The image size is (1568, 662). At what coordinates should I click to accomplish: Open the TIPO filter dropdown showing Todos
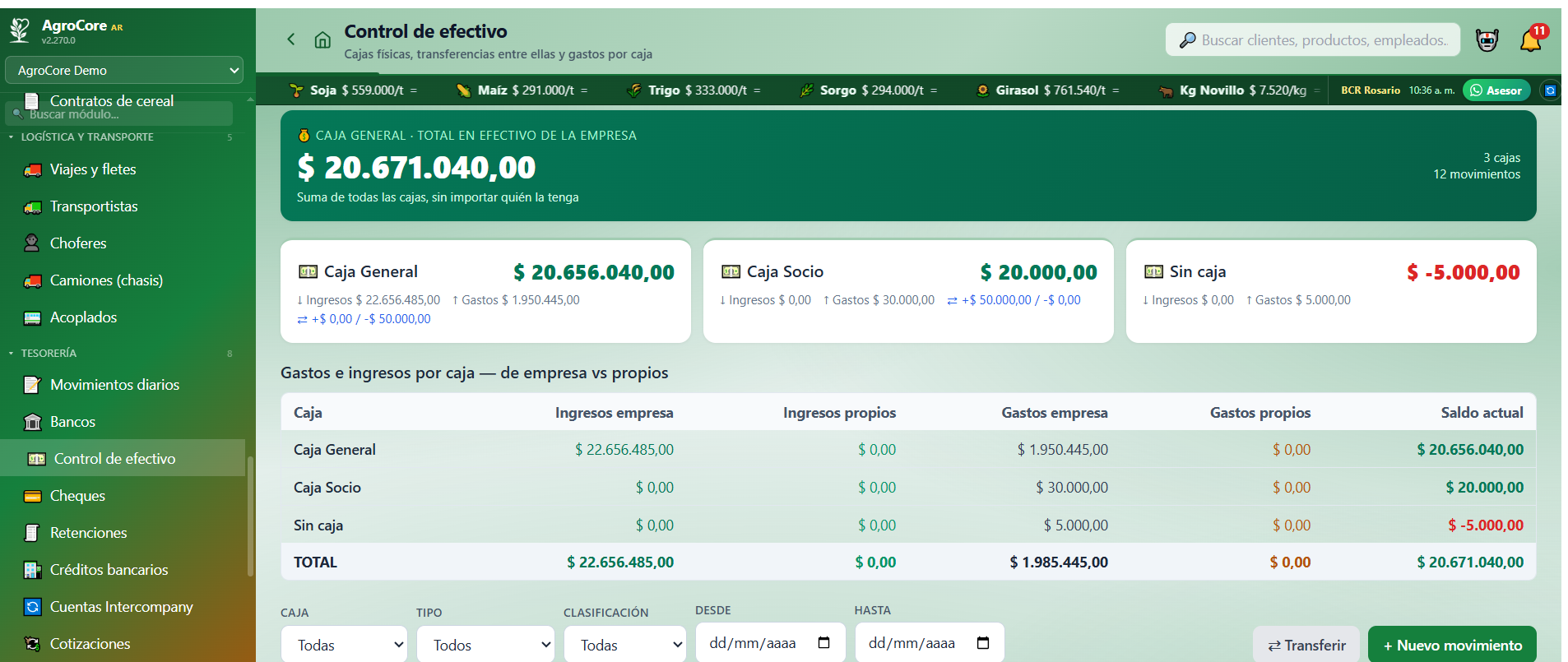pyautogui.click(x=485, y=645)
